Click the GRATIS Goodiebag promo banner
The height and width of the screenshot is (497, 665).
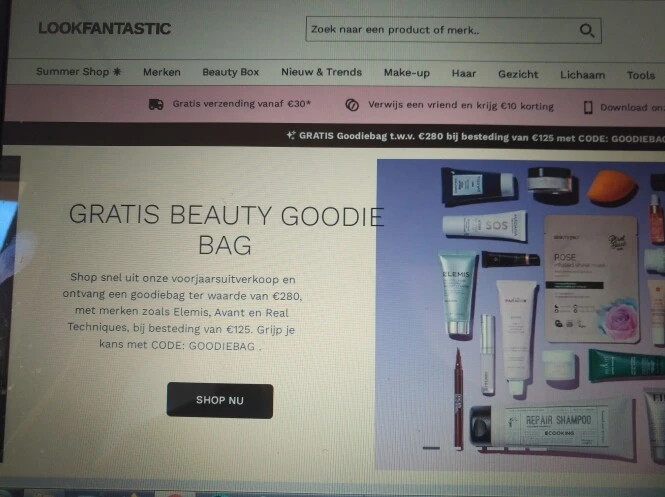(x=475, y=137)
